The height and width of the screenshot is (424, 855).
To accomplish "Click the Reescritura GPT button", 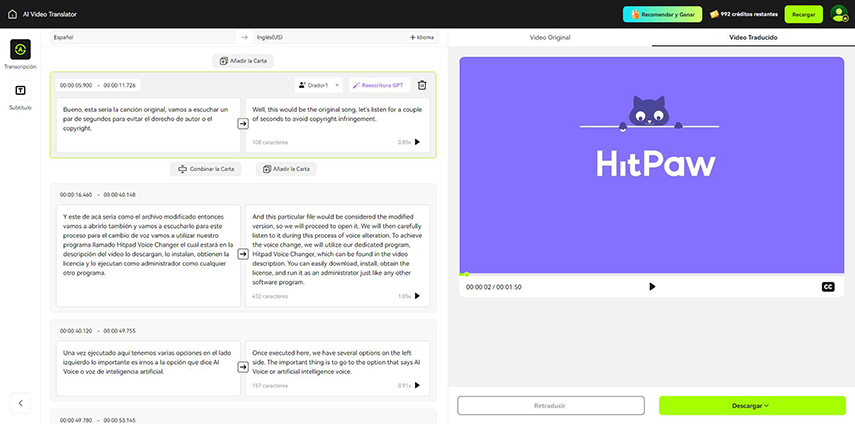I will coord(379,86).
